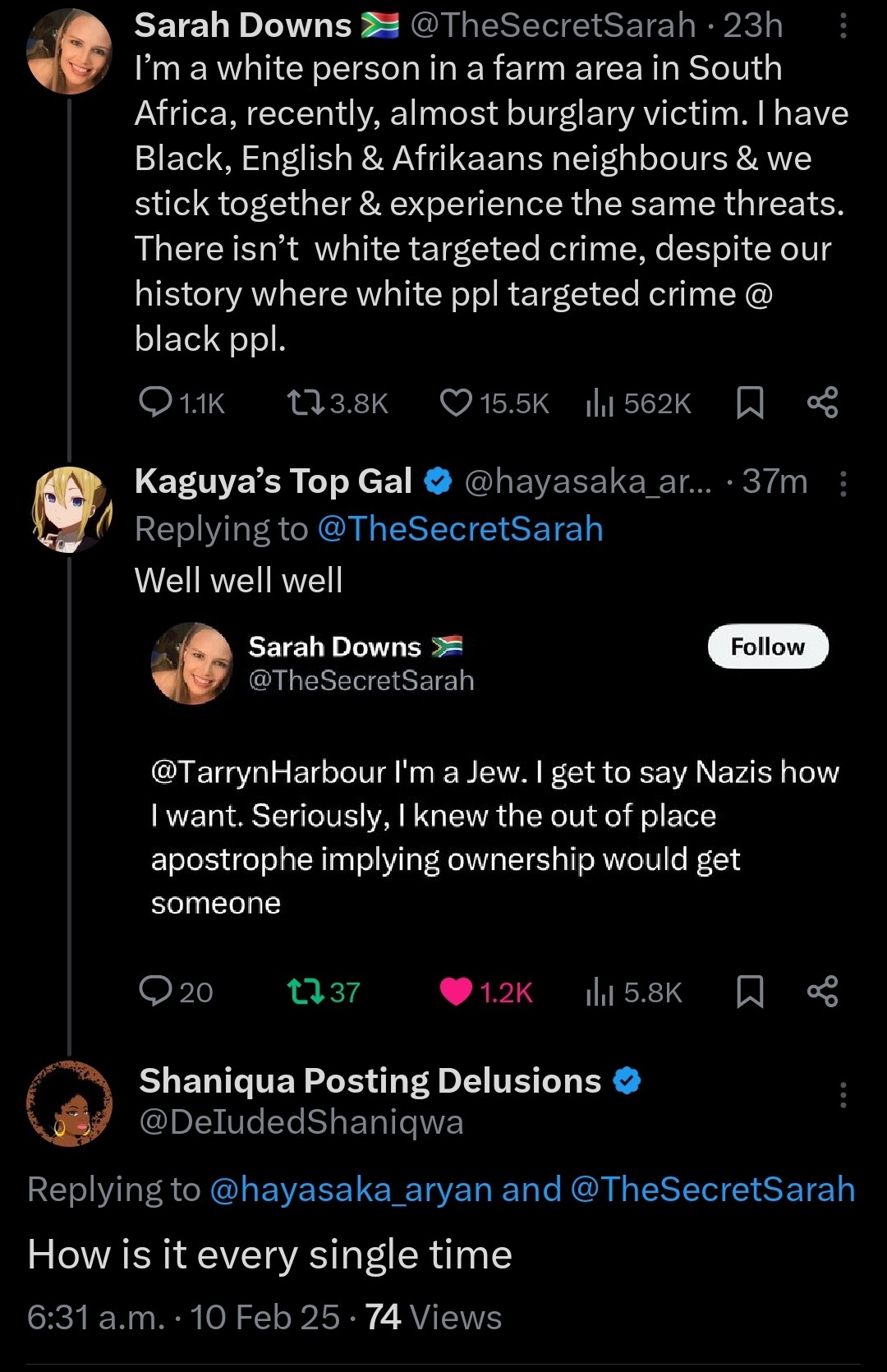Bookmark Kaguya's Top Gal tweet
This screenshot has height=1372, width=887.
750,992
